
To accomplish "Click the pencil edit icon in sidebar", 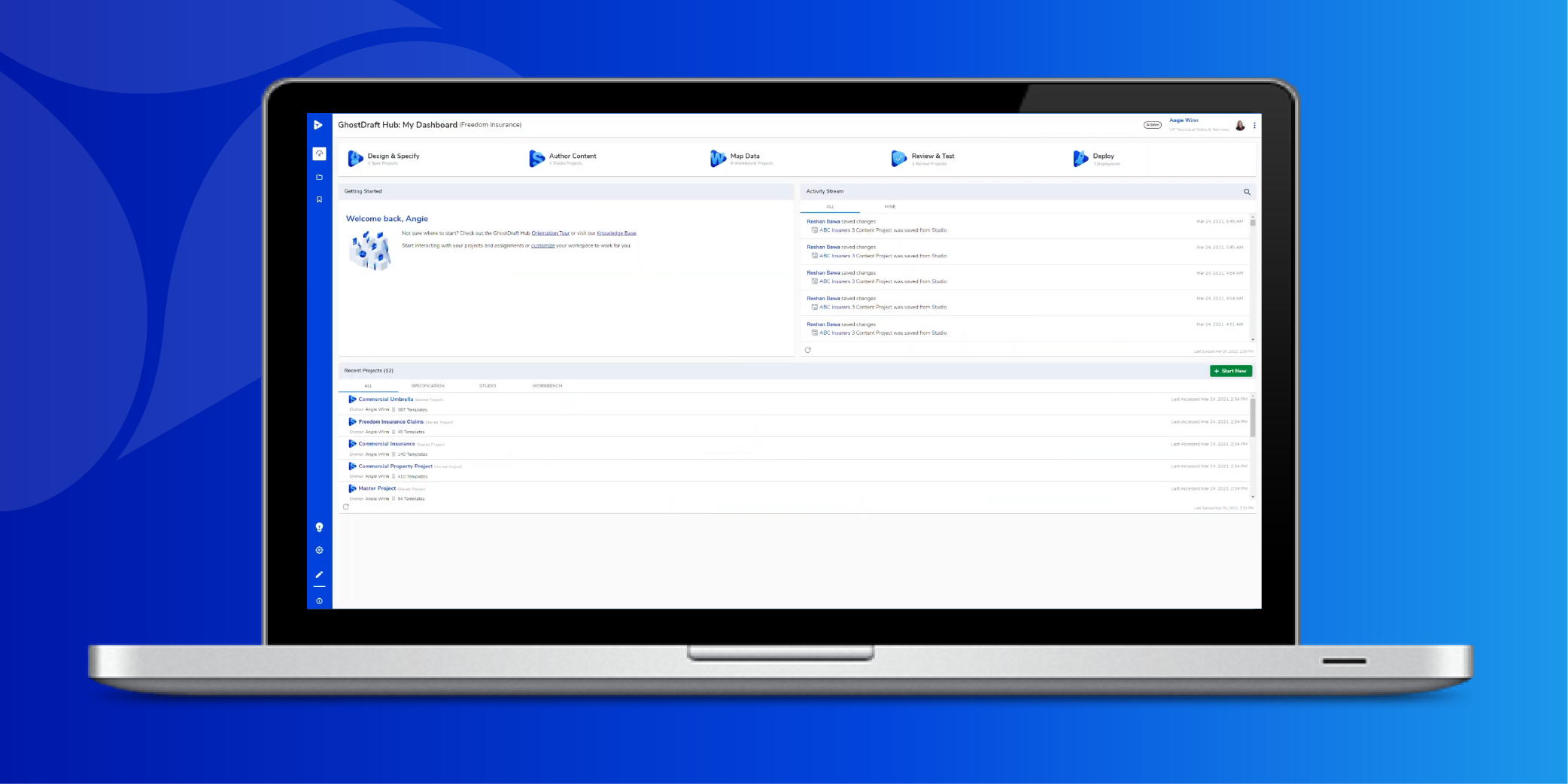I will pos(319,574).
